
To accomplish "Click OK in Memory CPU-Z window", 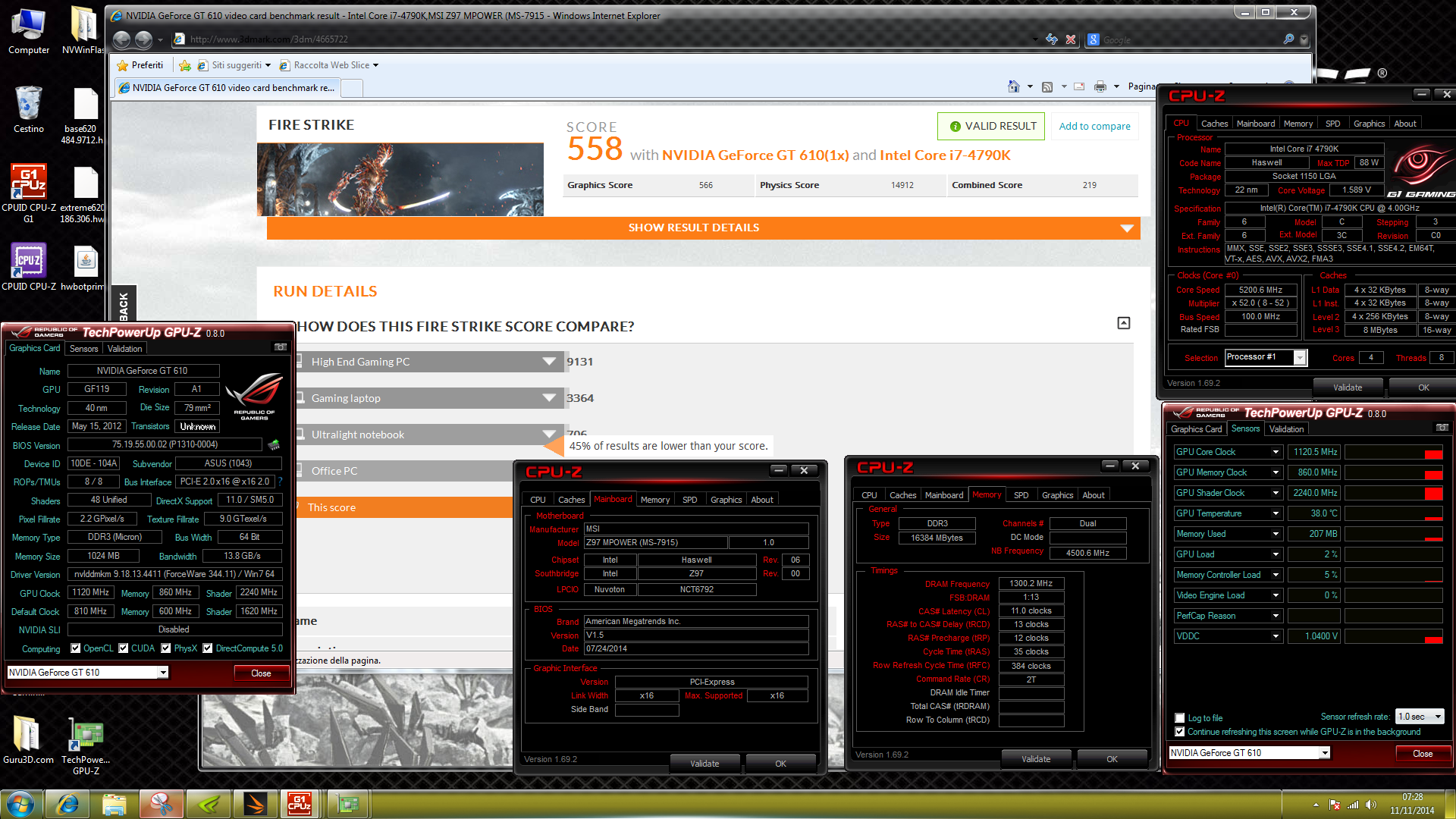I will pos(1112,759).
